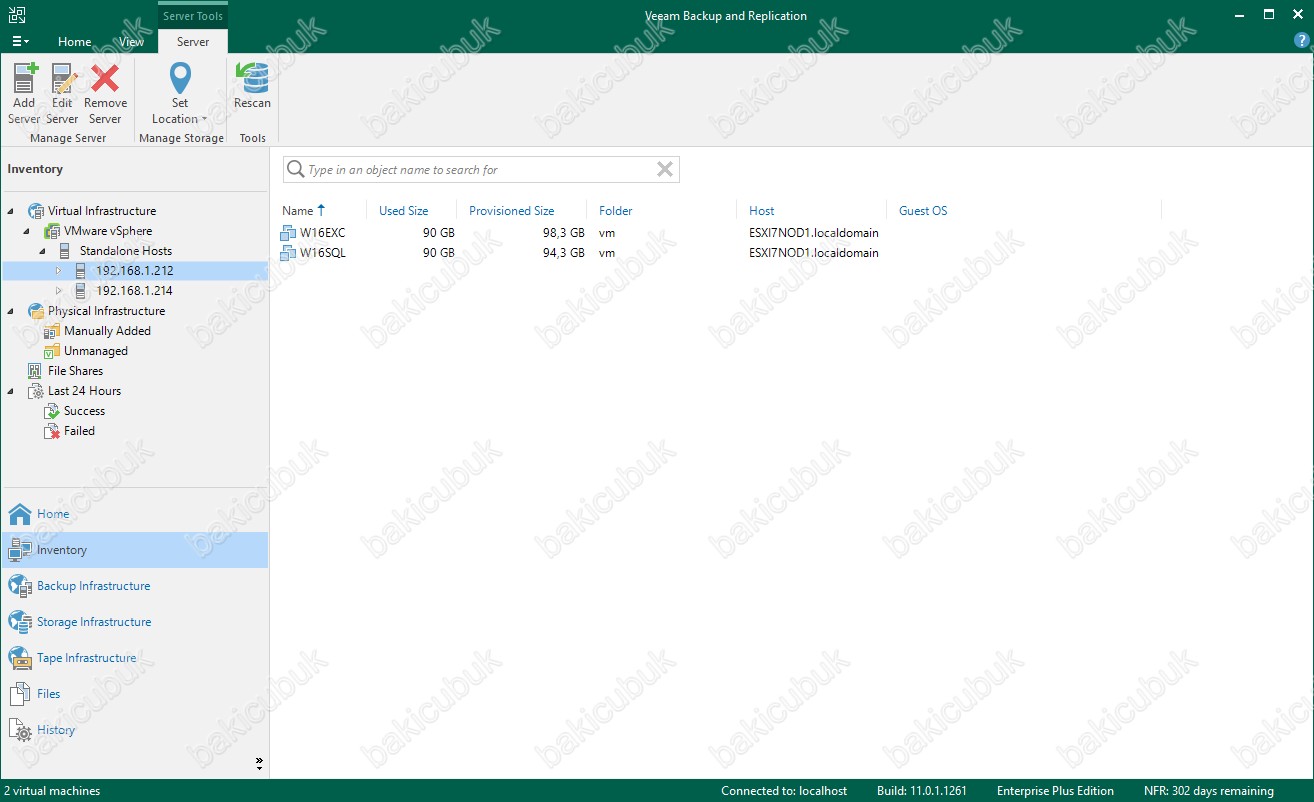Switch to the View ribbon tab

click(x=132, y=42)
